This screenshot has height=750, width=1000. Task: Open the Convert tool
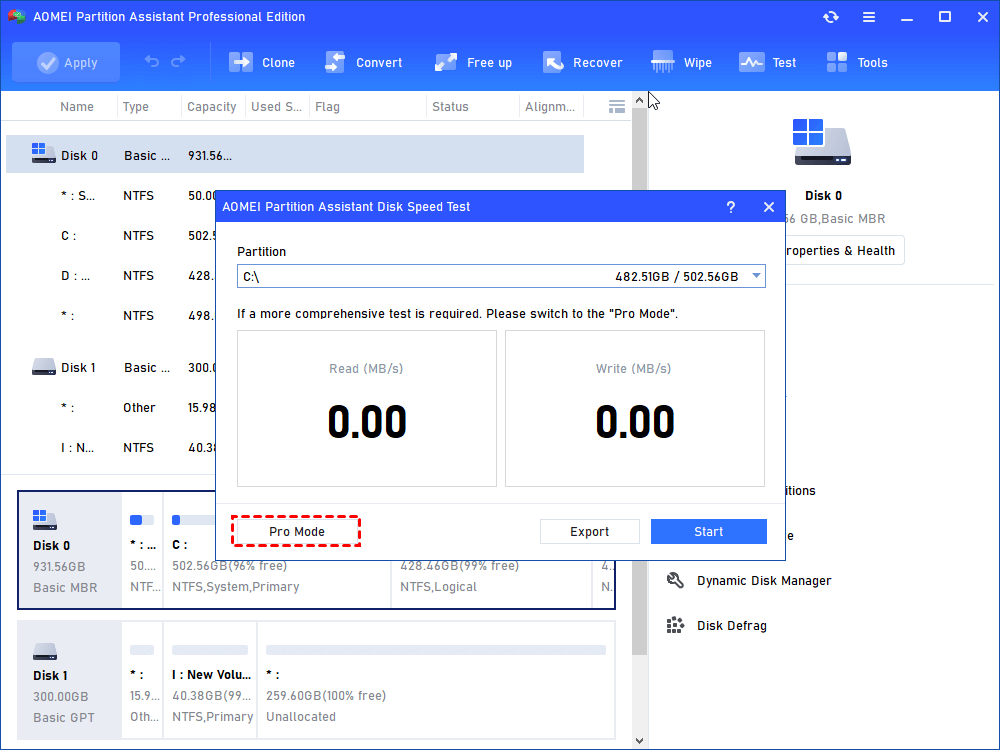[335, 62]
